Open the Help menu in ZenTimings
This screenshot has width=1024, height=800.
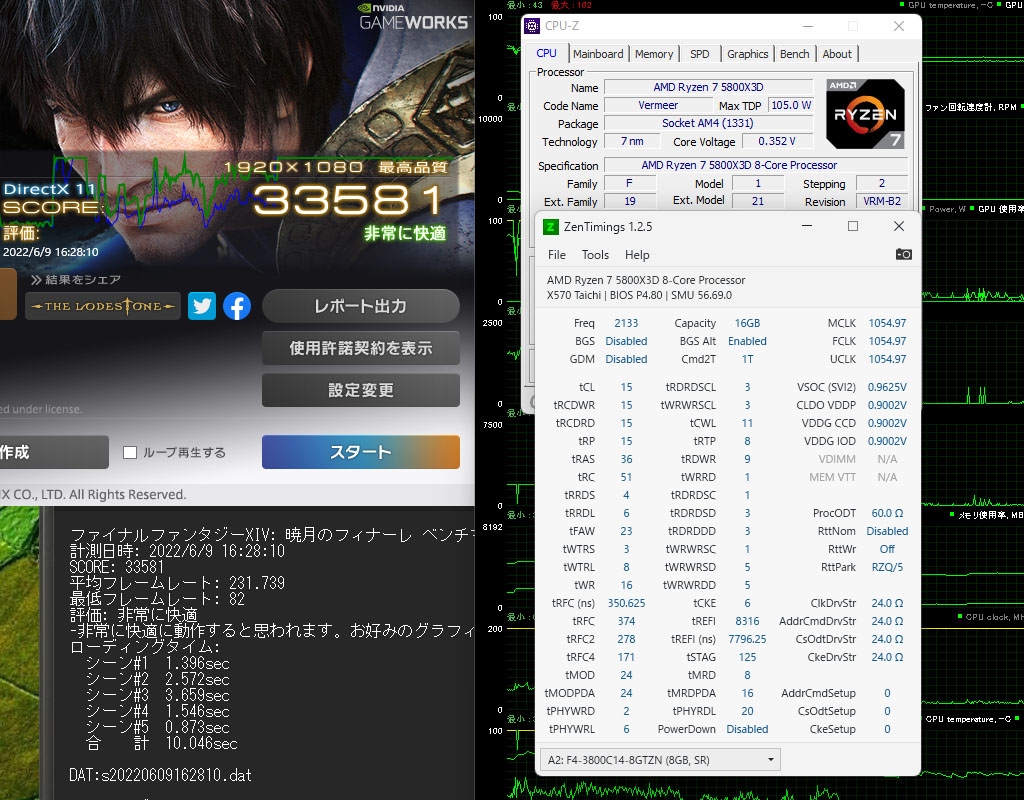click(637, 255)
